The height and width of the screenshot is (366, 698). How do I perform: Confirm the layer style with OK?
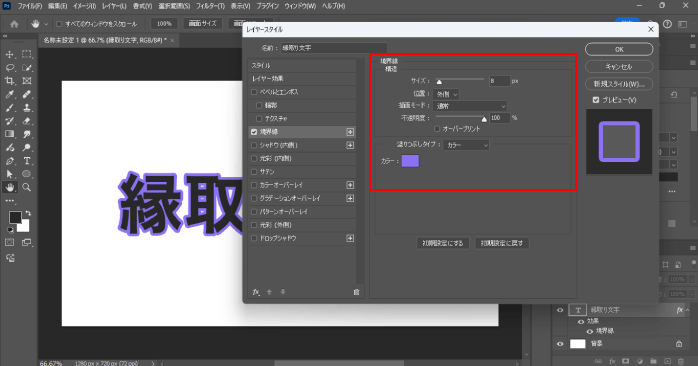[619, 49]
